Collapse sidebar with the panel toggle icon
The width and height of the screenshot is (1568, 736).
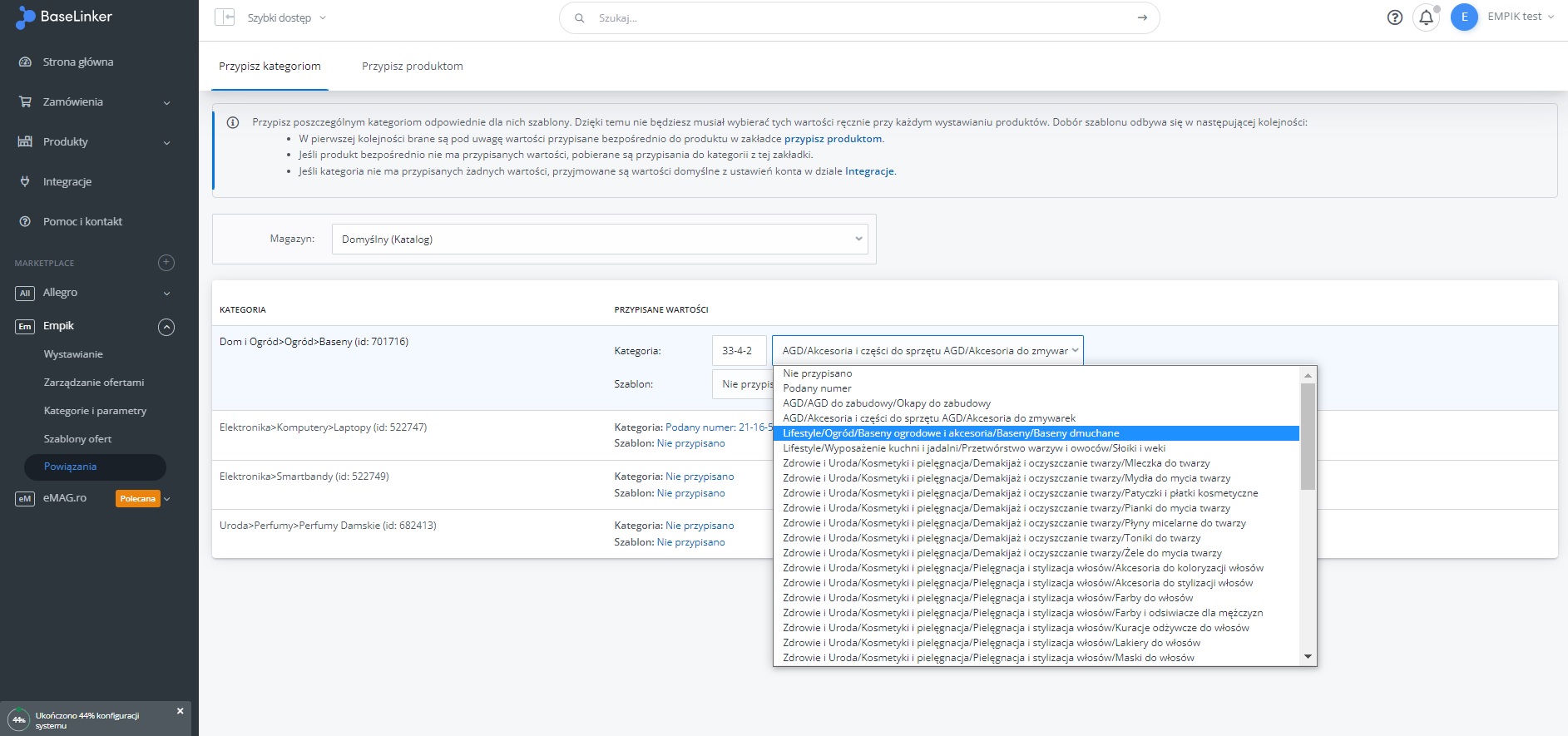[225, 17]
